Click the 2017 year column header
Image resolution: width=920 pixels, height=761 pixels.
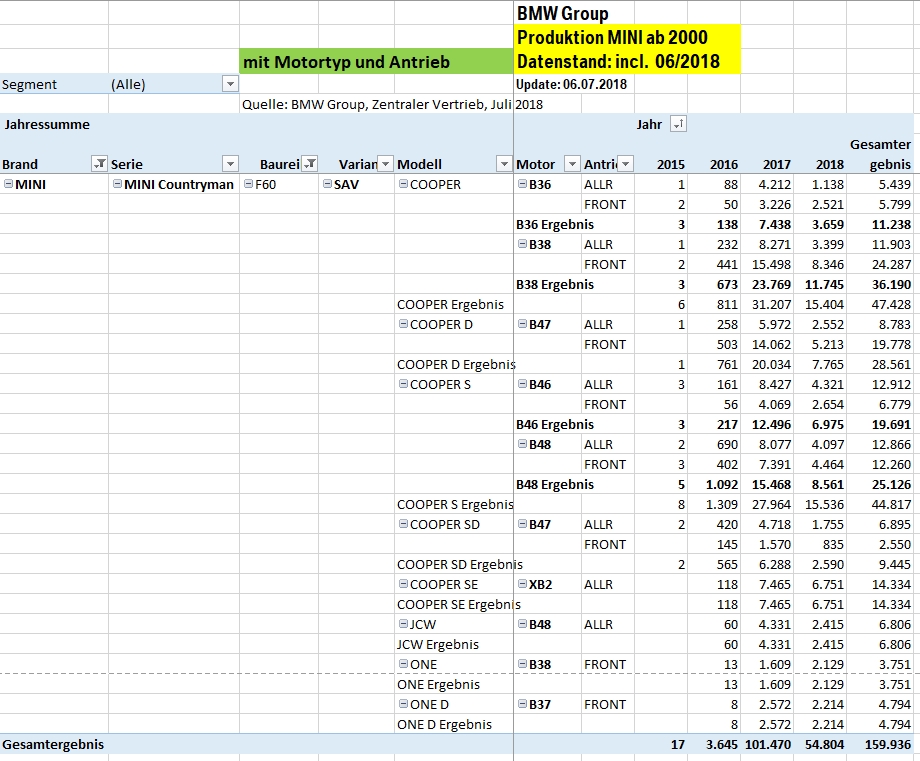click(x=777, y=164)
